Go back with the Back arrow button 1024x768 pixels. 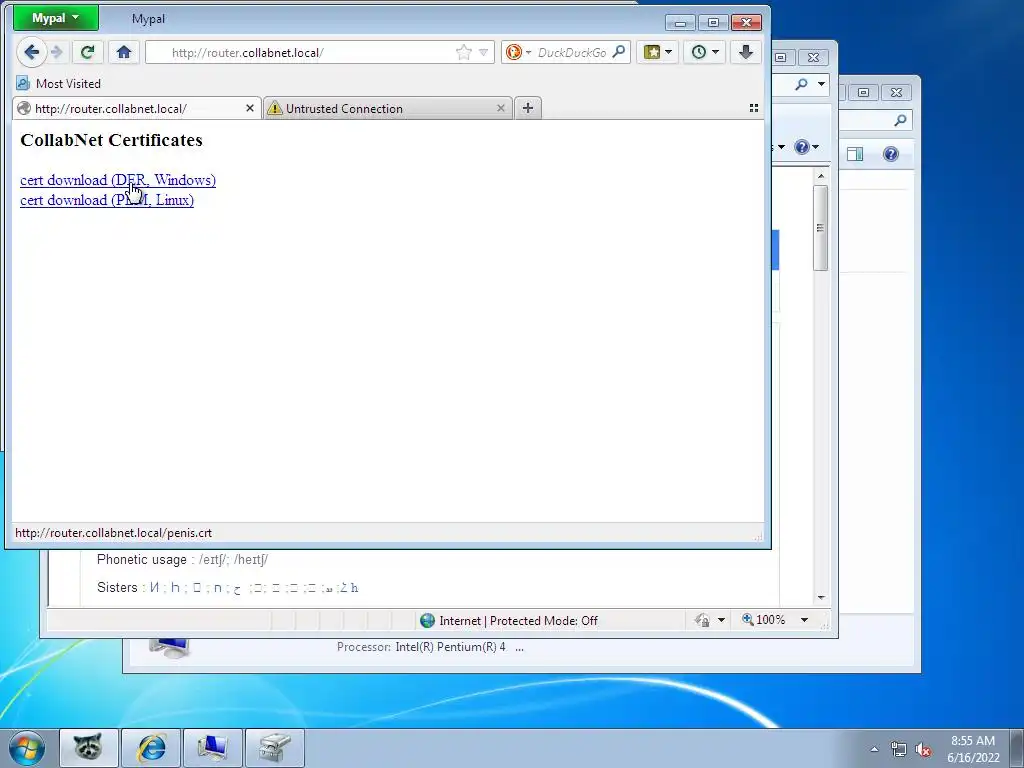(31, 52)
